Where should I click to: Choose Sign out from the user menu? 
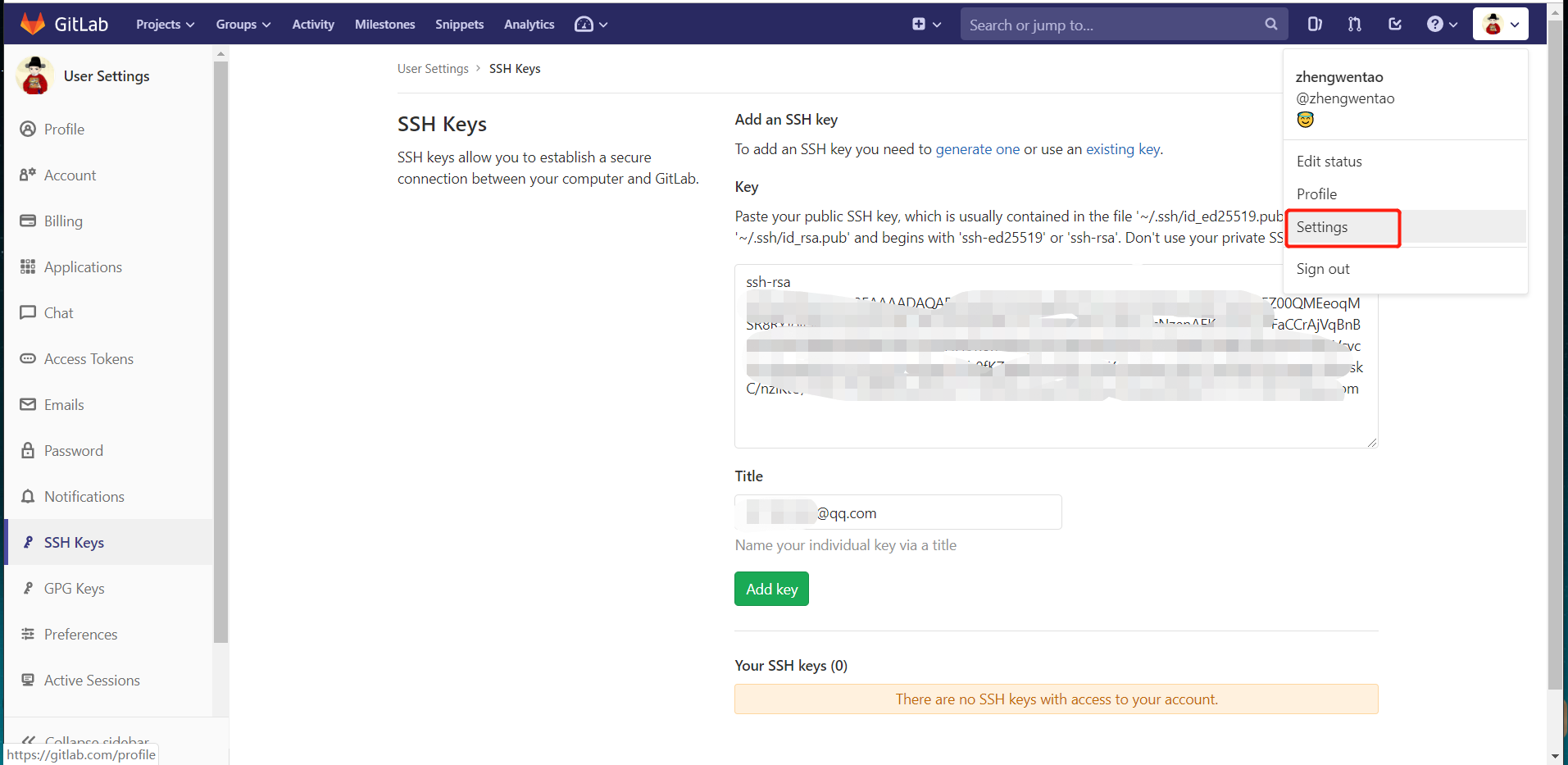1322,268
